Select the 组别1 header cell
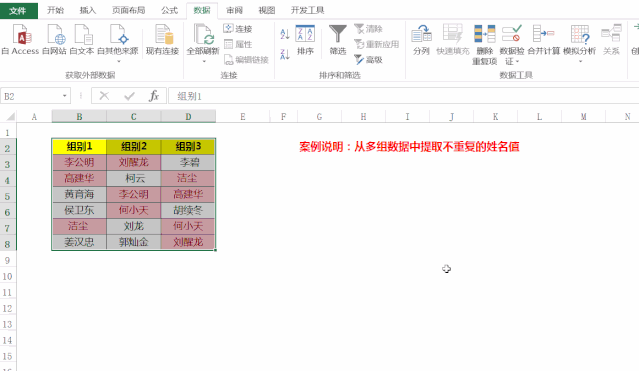The image size is (639, 371). [x=79, y=146]
